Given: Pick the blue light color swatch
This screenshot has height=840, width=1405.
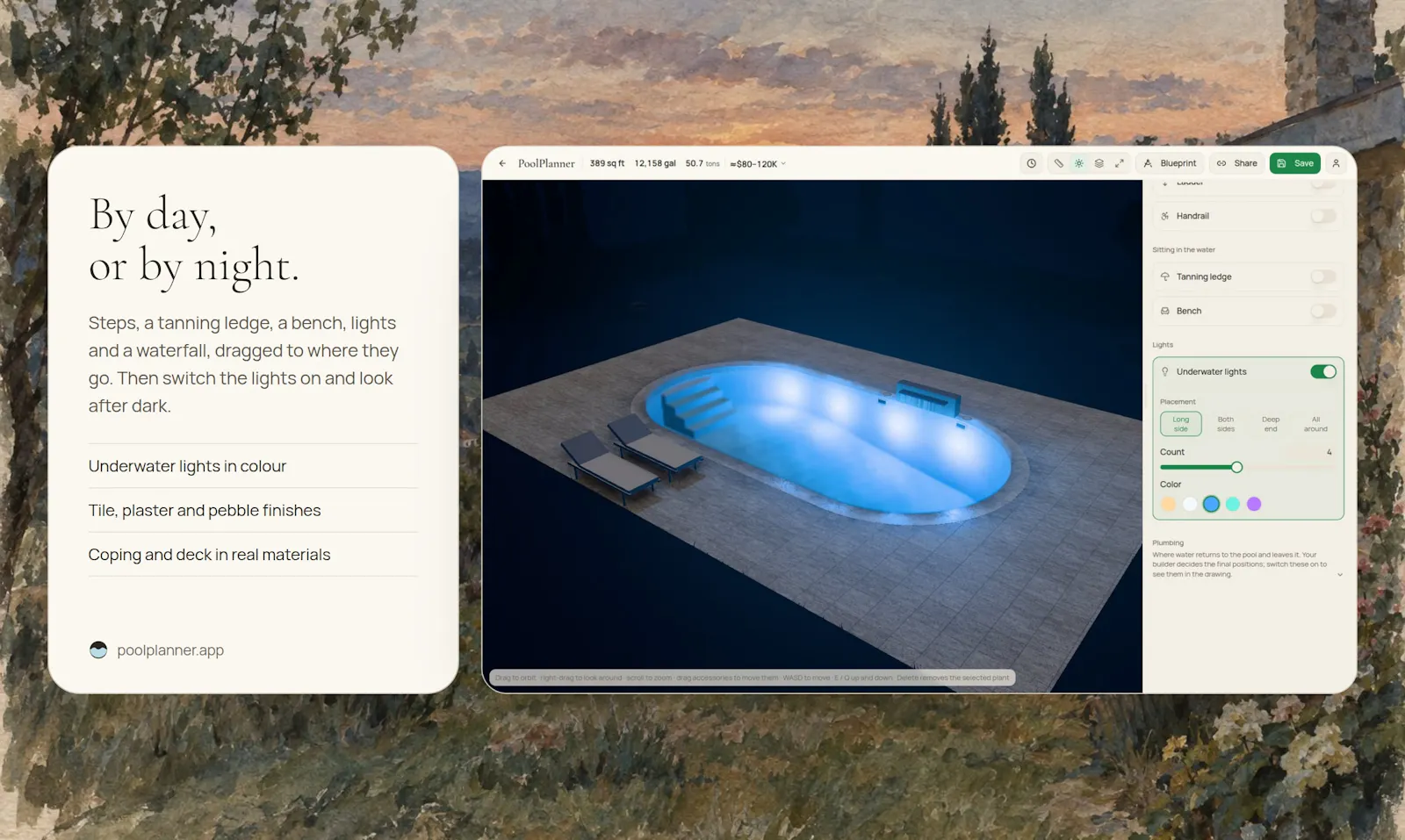Looking at the screenshot, I should pos(1211,504).
